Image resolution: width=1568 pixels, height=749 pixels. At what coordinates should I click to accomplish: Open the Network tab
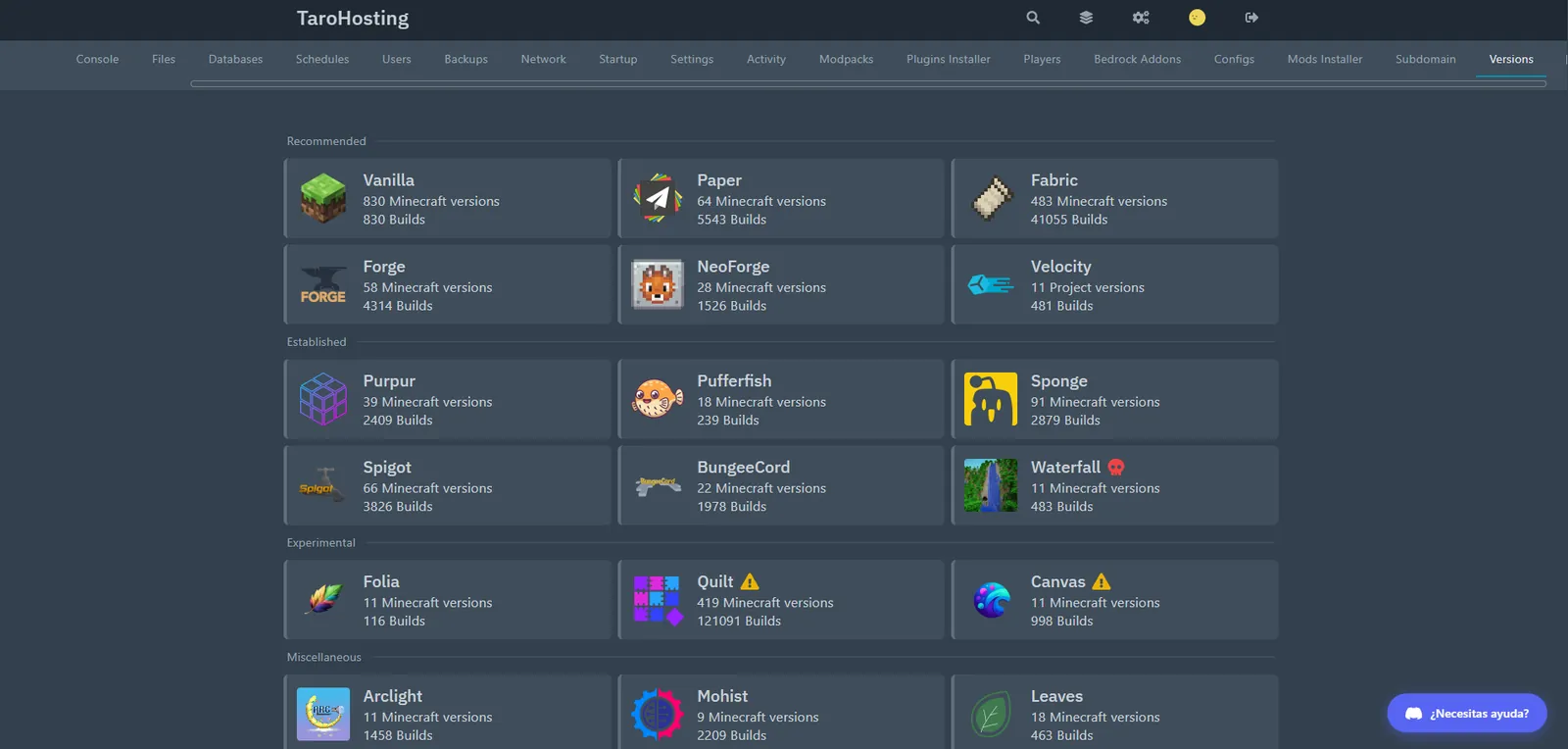(x=543, y=59)
